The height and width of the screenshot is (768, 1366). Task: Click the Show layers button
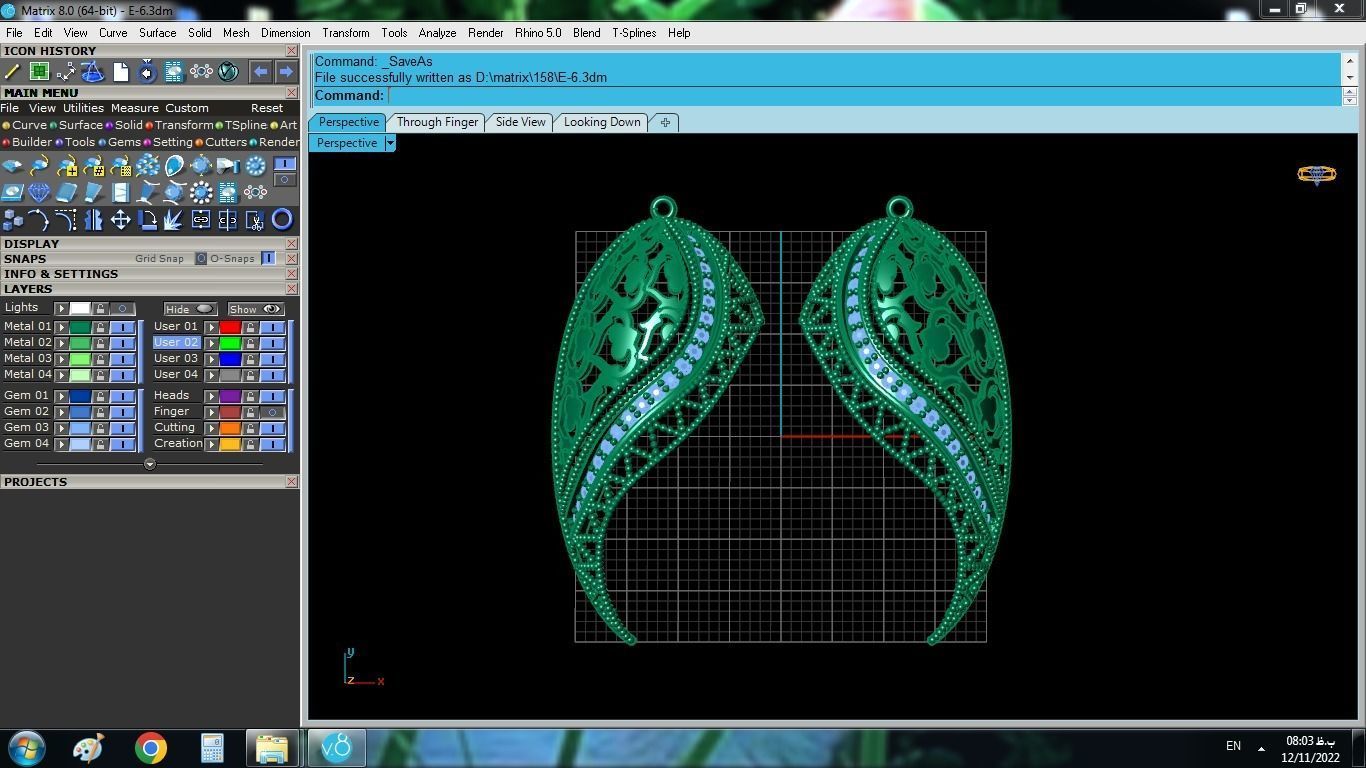point(255,309)
